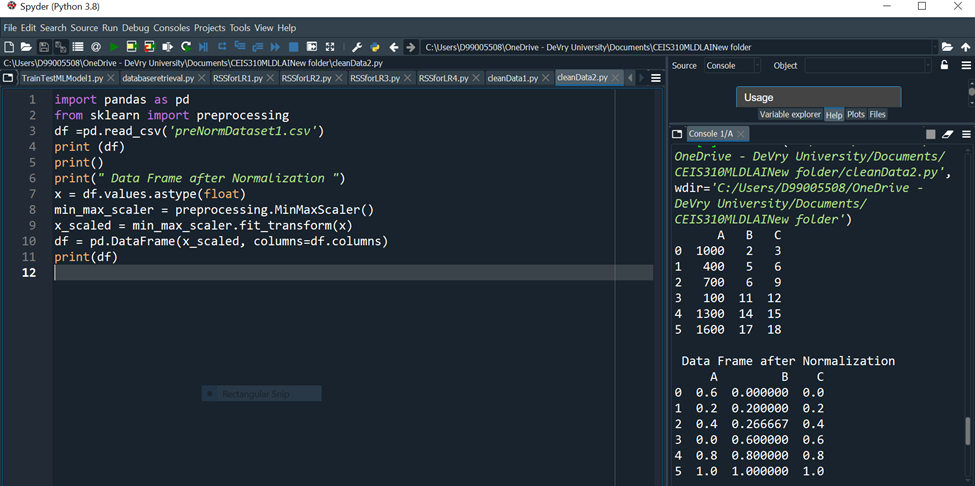Interrupt the kernel with the stop square
The height and width of the screenshot is (486, 975).
(930, 134)
